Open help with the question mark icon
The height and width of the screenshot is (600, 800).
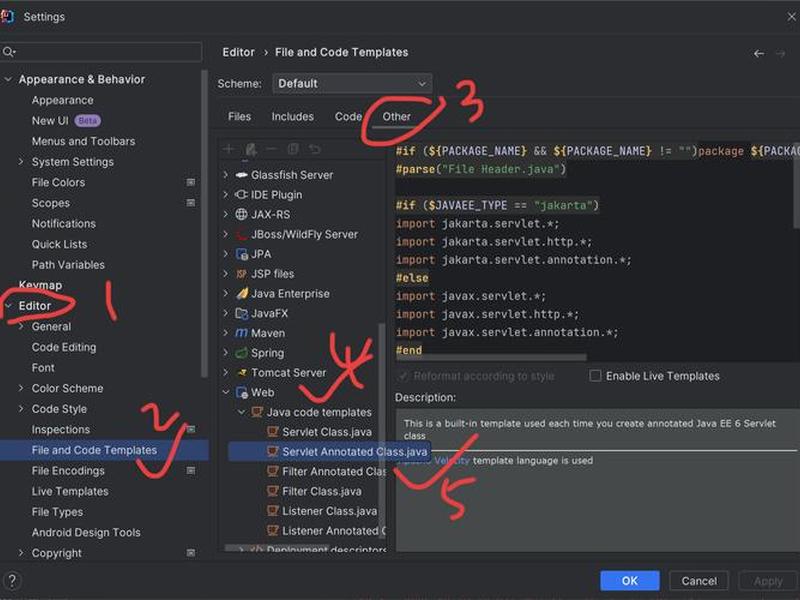click(12, 580)
